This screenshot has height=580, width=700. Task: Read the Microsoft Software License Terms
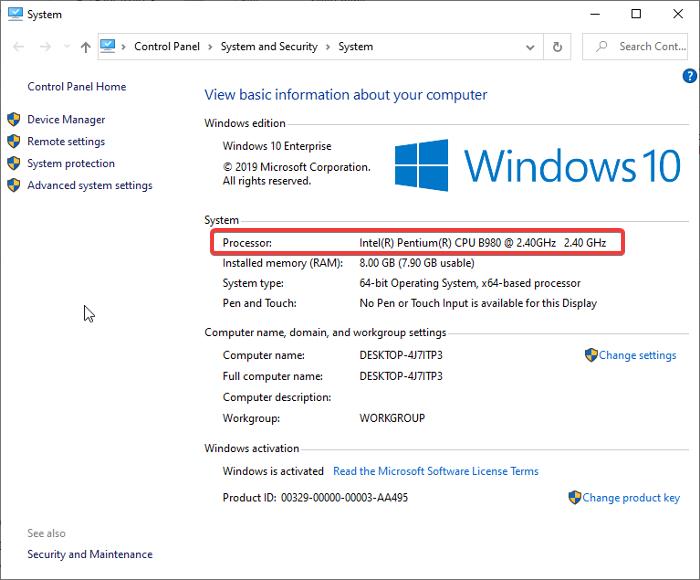pos(435,471)
